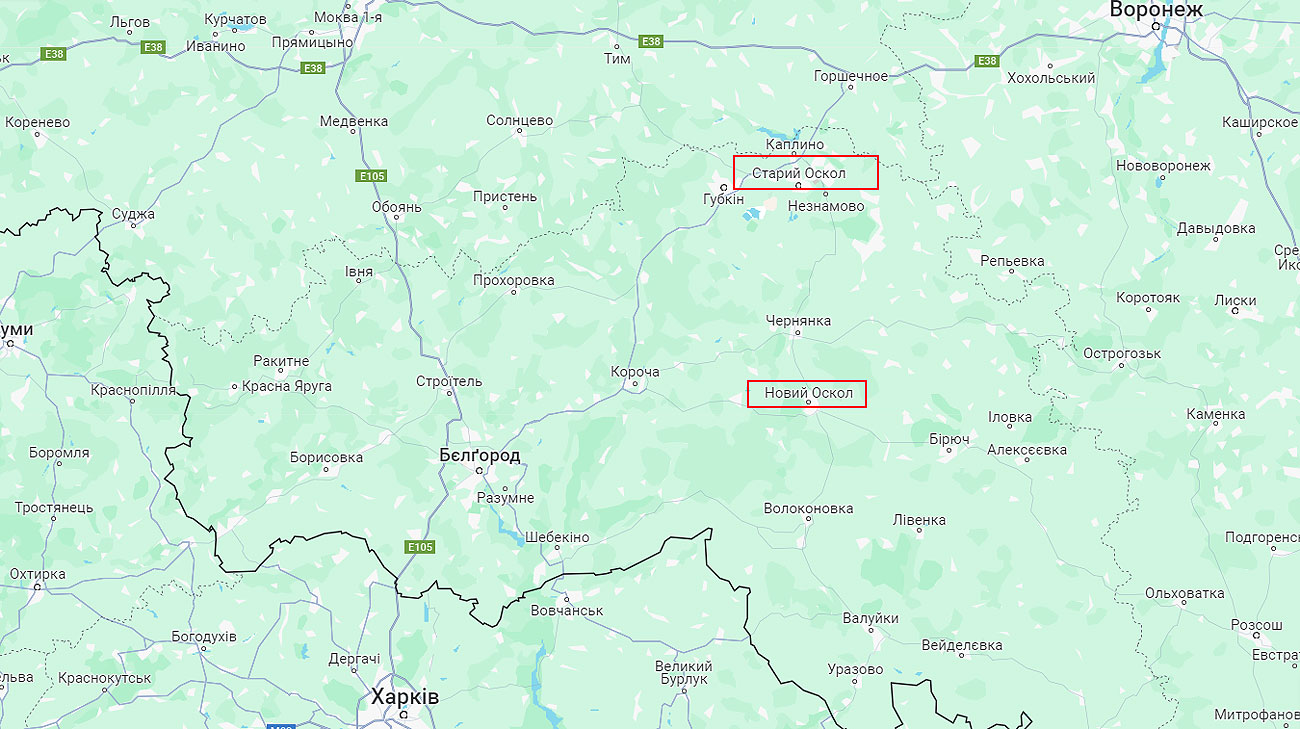Click the E105 road shield near Обоянь
Image resolution: width=1300 pixels, height=729 pixels.
click(371, 176)
